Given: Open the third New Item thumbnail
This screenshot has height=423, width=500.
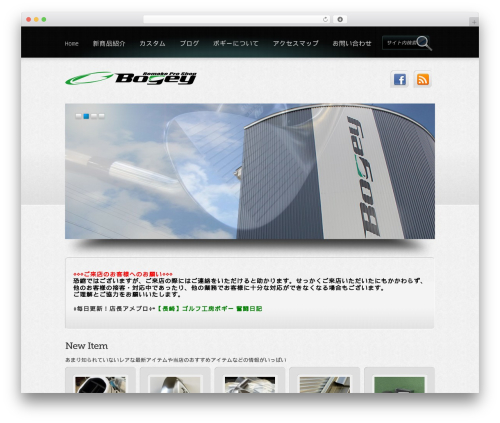Looking at the screenshot, I should click(x=250, y=385).
